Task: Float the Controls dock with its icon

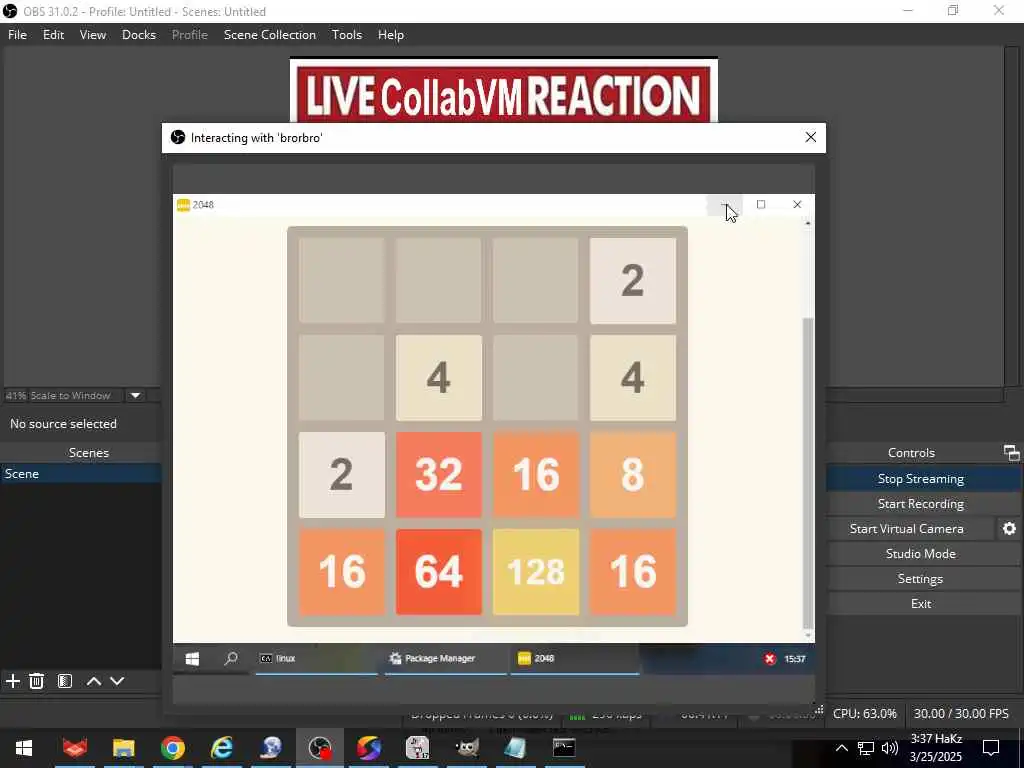Action: pos(1011,453)
